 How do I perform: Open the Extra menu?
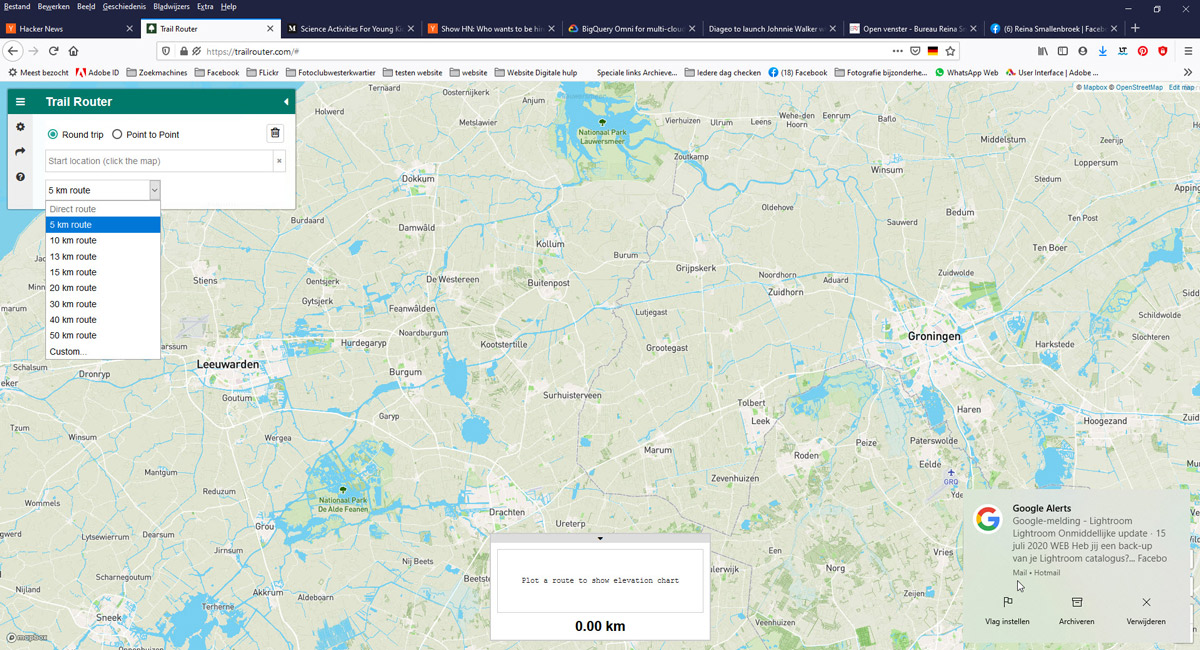[205, 7]
